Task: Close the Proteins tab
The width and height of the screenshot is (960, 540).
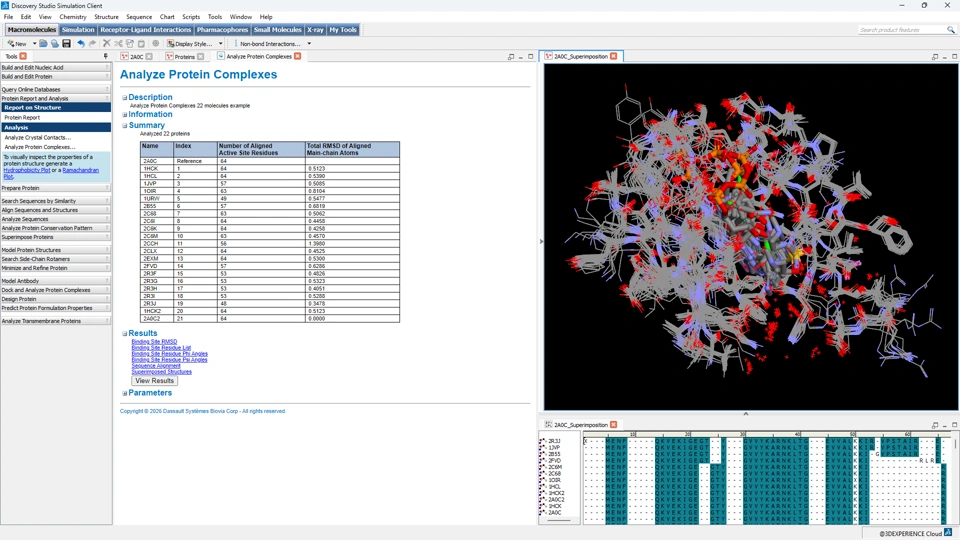Action: [x=200, y=56]
